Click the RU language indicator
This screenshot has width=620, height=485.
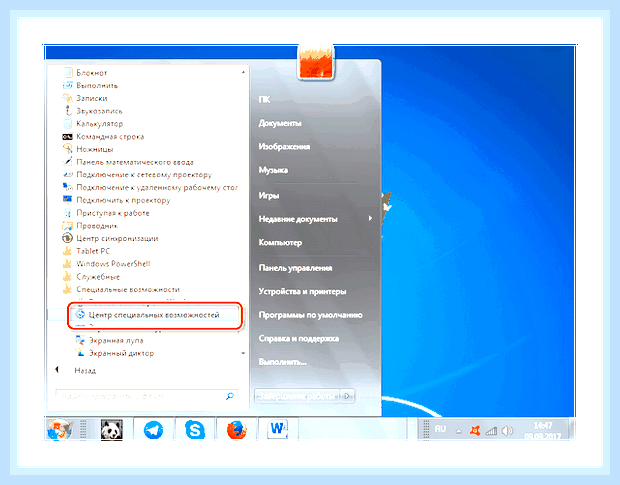(440, 429)
